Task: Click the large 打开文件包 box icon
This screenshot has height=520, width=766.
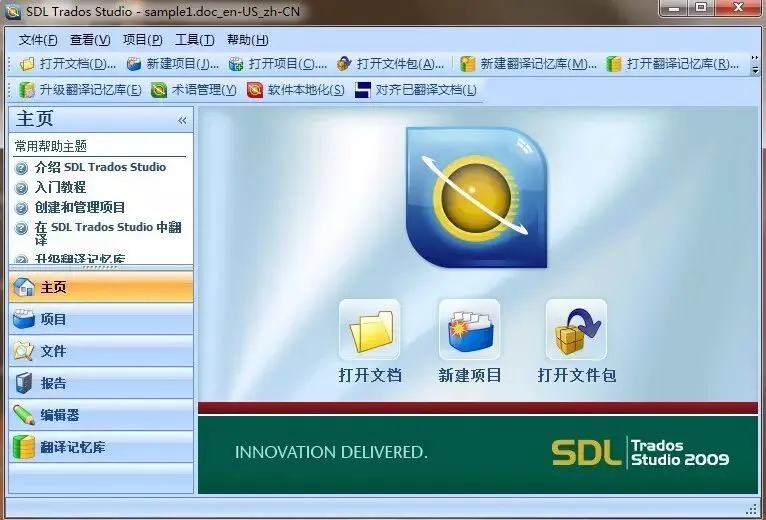Action: (x=576, y=330)
